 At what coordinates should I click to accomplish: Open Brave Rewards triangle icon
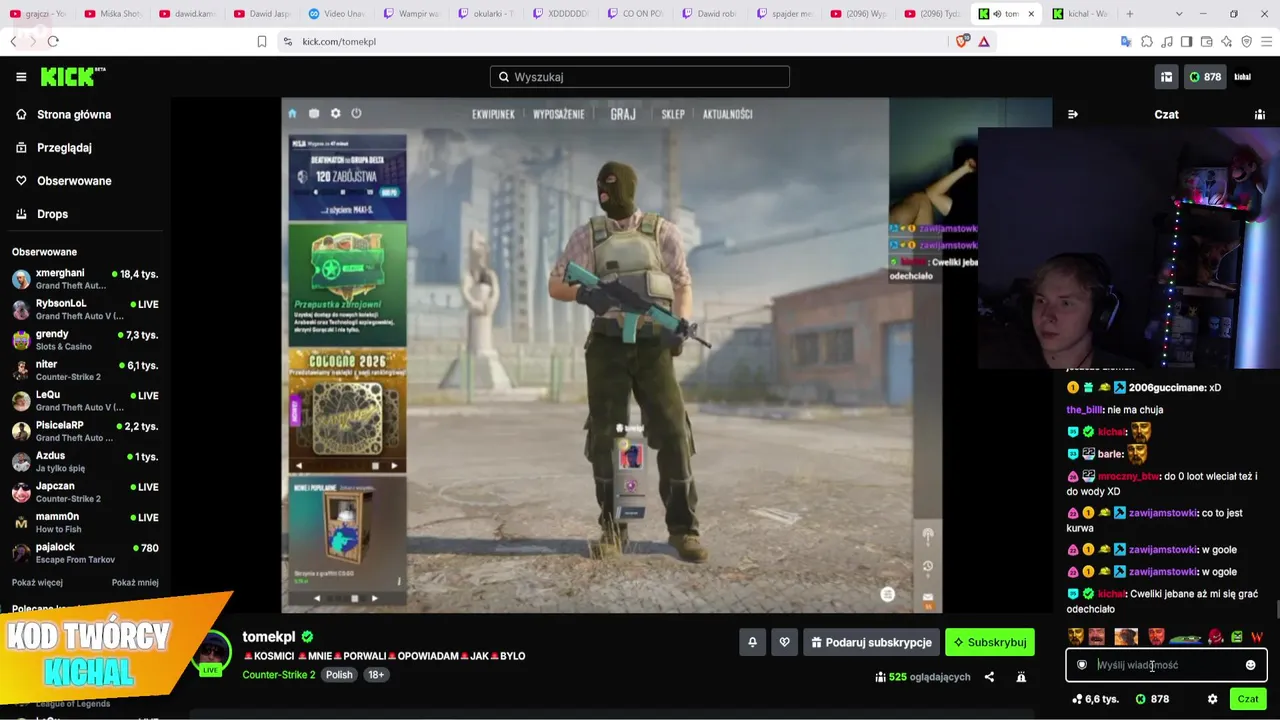(984, 41)
